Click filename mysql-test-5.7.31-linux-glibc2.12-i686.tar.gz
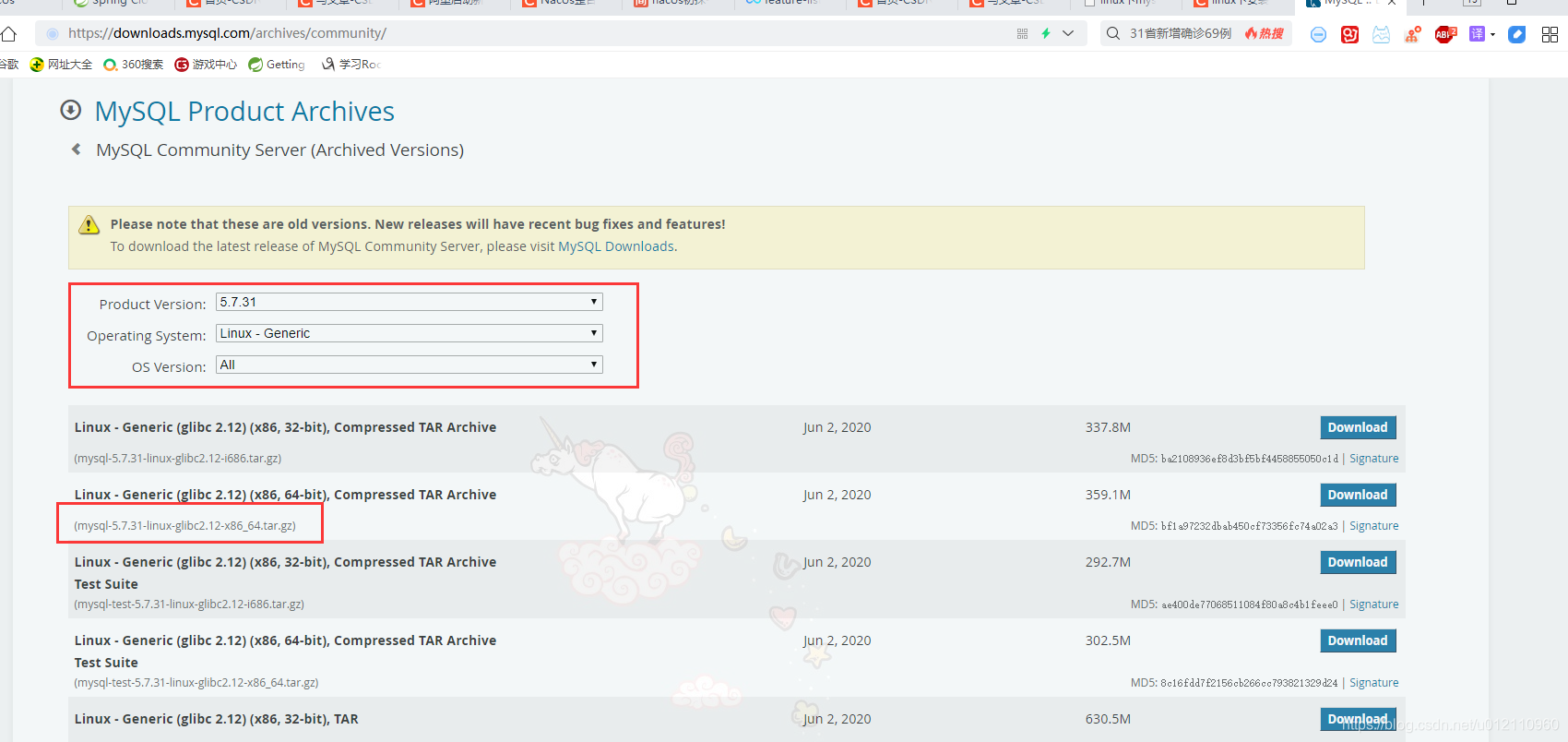Screen dimensions: 1568x742 [x=189, y=604]
